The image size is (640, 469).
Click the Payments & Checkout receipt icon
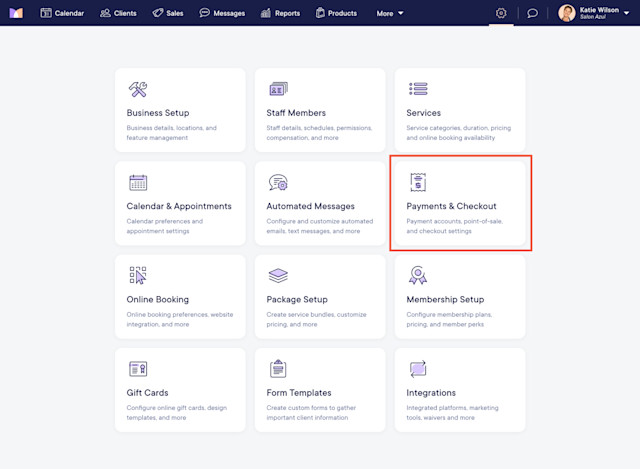[x=418, y=182]
